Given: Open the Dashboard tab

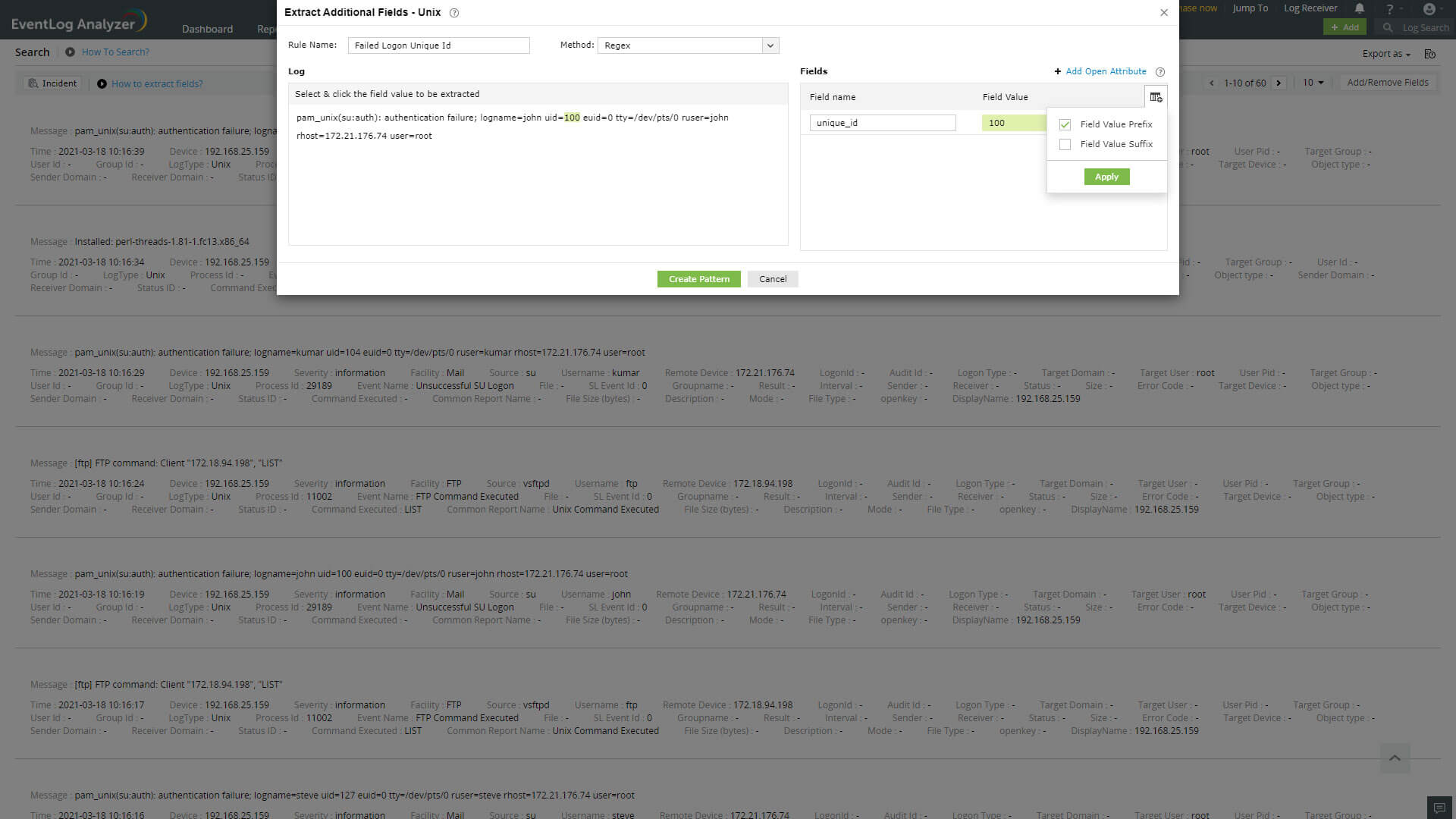Looking at the screenshot, I should tap(207, 29).
